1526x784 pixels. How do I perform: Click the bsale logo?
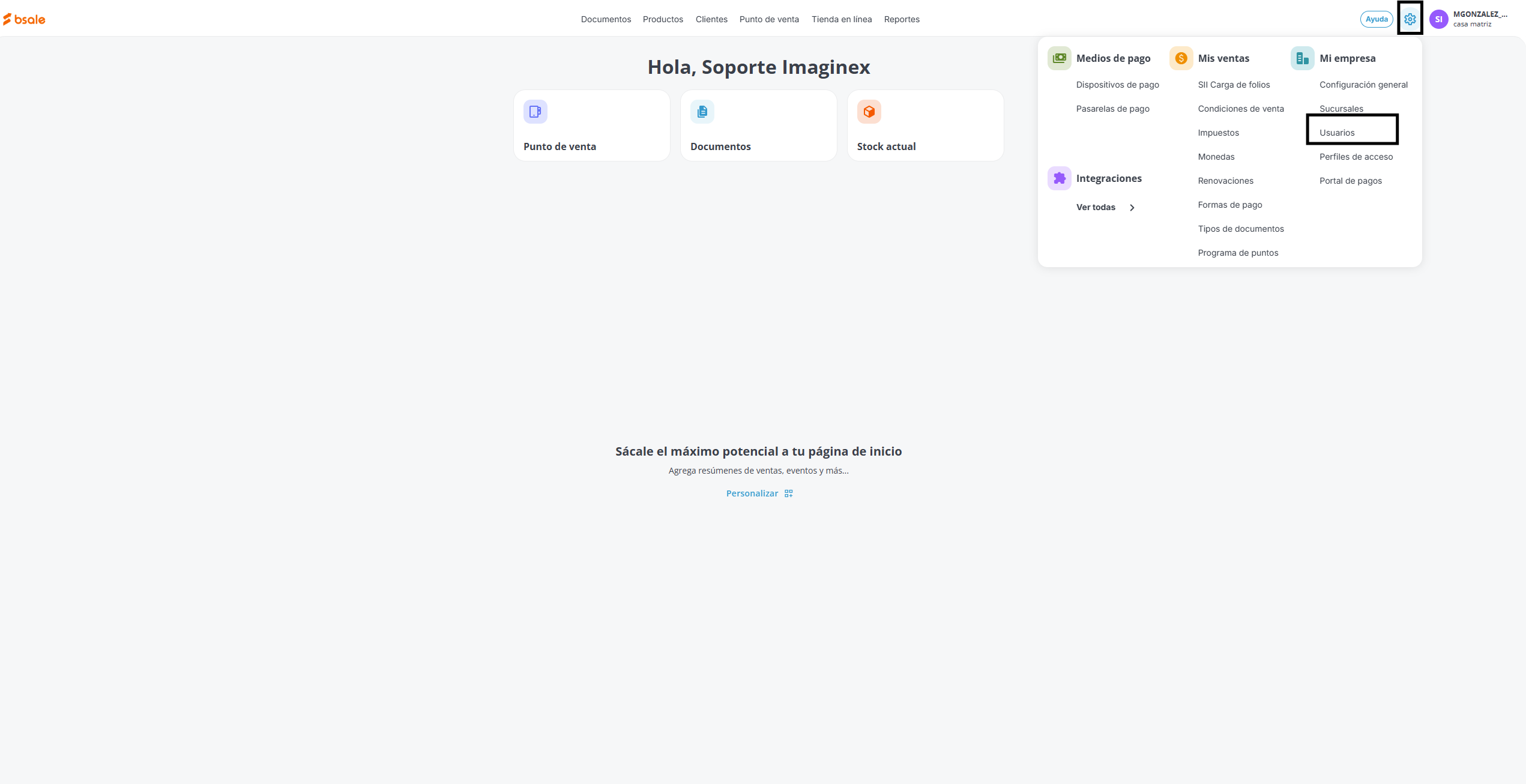click(24, 19)
